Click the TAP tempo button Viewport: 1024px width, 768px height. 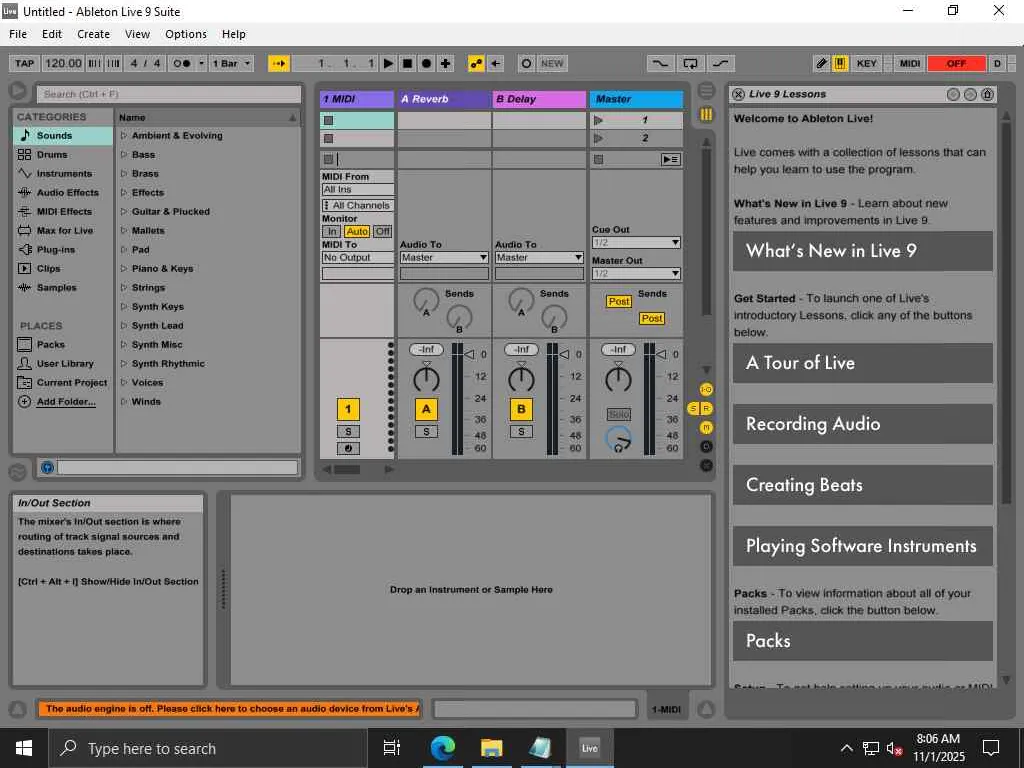pos(24,63)
